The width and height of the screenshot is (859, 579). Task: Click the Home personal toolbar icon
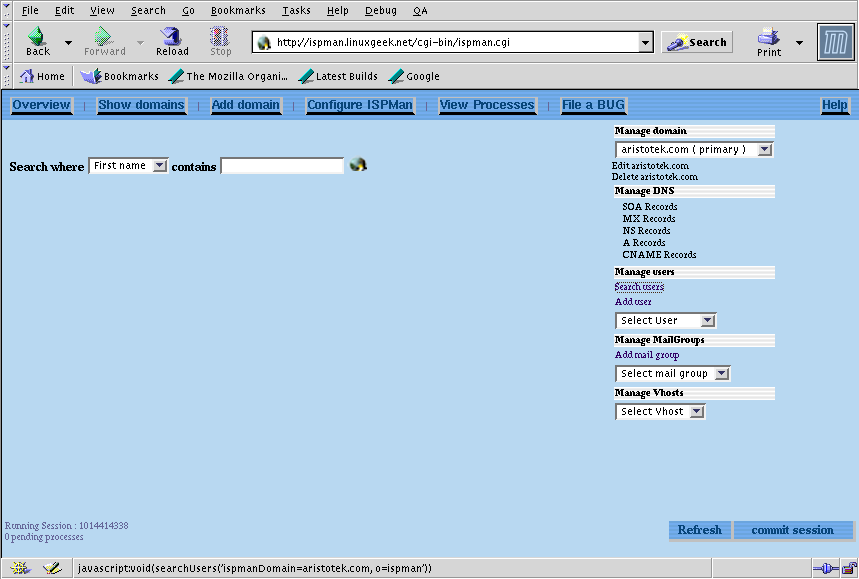pyautogui.click(x=42, y=76)
